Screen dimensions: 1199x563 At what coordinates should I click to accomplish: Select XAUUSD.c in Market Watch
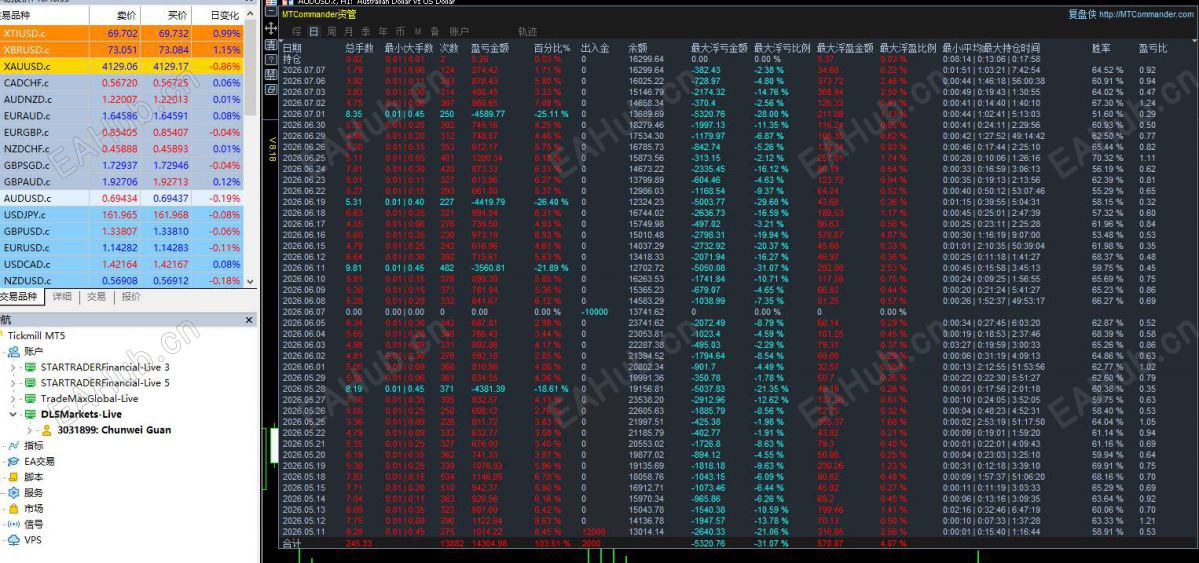tap(122, 67)
